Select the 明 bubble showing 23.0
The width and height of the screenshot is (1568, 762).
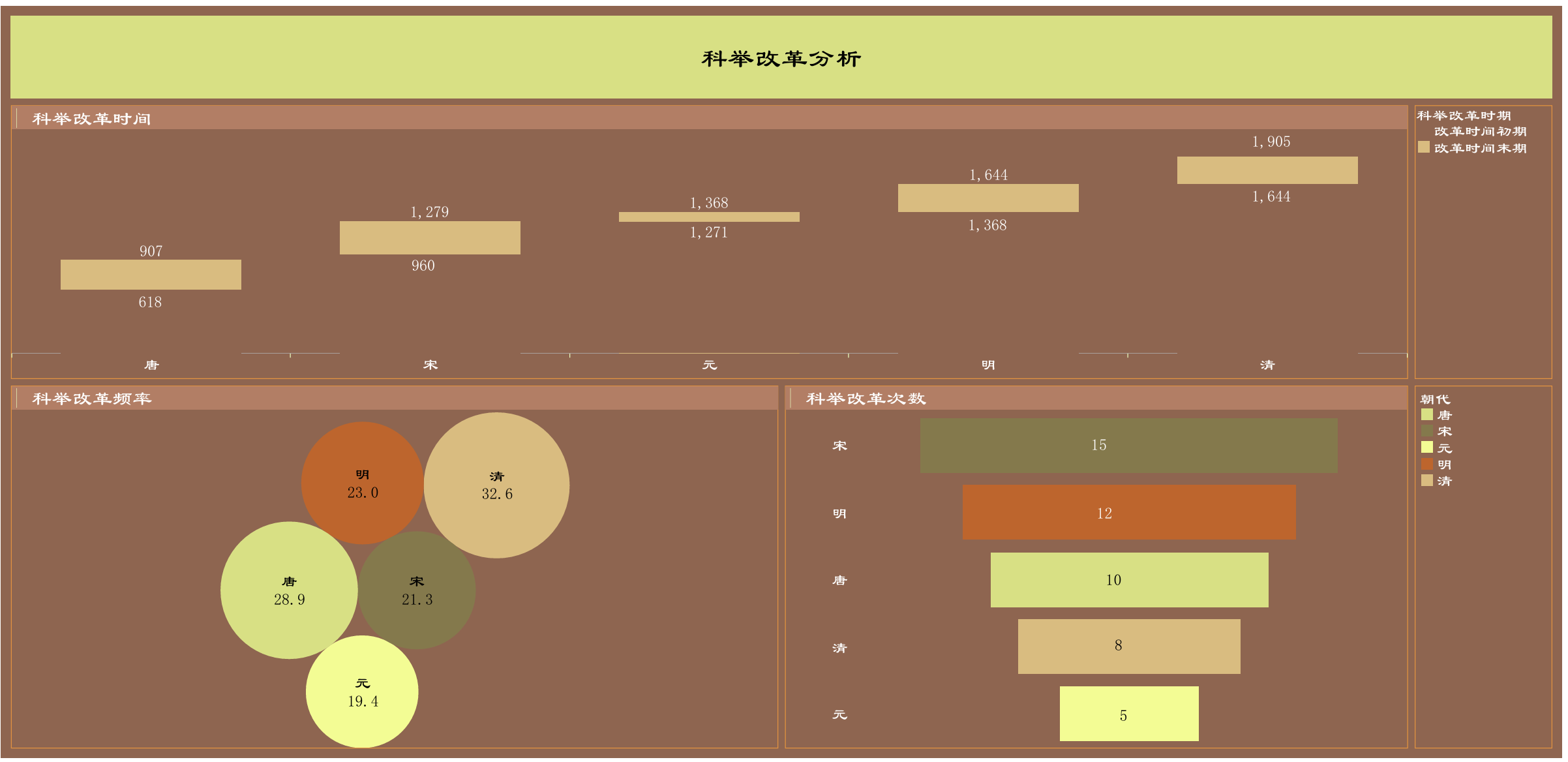tap(362, 483)
